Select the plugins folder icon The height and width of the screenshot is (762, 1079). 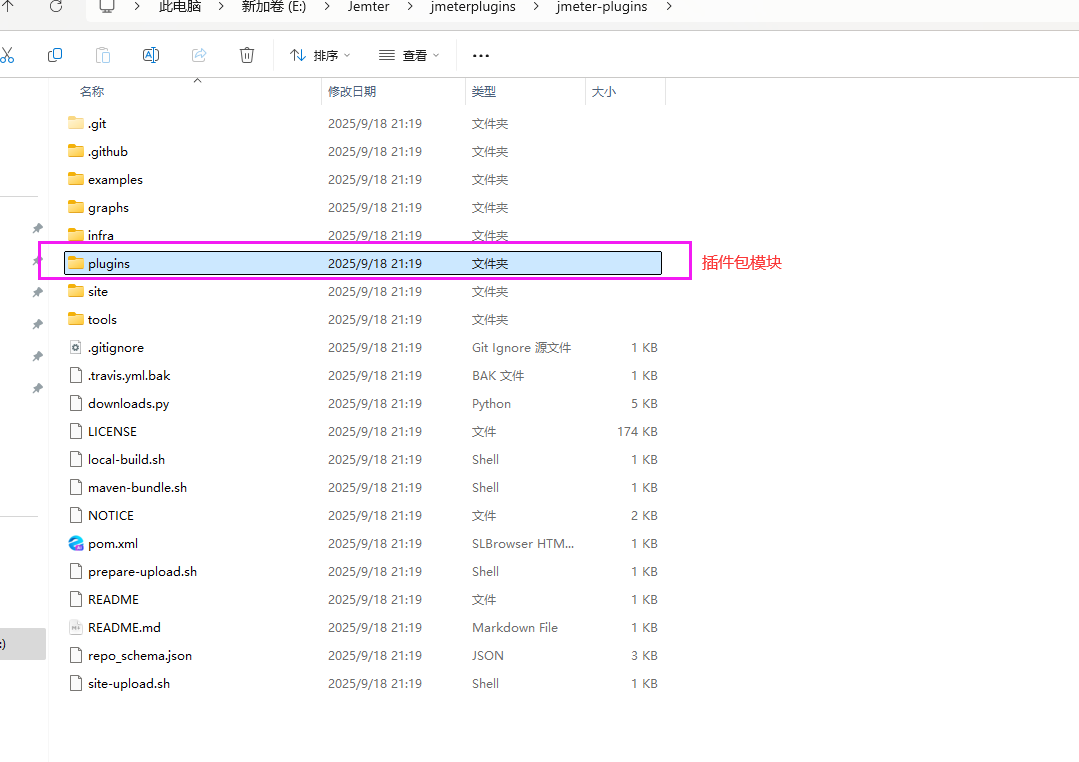76,263
